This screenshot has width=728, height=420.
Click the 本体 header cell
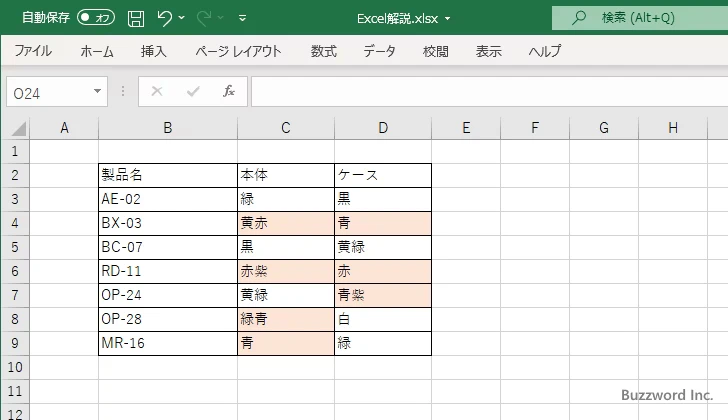click(286, 175)
